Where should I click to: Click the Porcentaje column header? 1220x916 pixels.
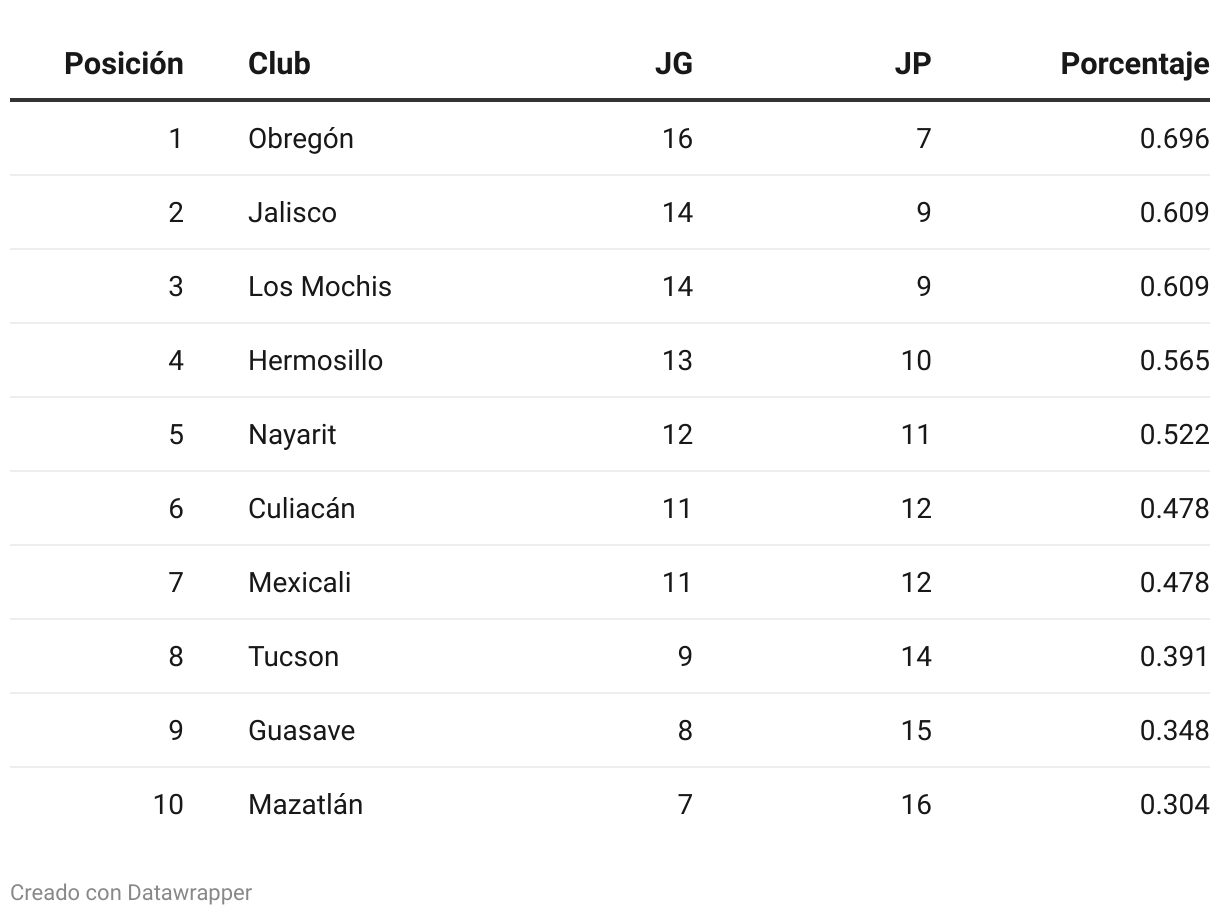coord(1134,64)
